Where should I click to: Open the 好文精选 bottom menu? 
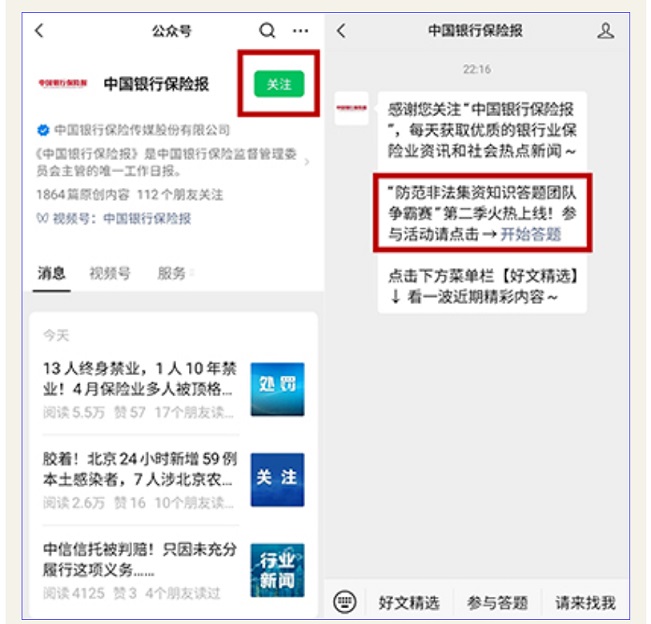[409, 602]
